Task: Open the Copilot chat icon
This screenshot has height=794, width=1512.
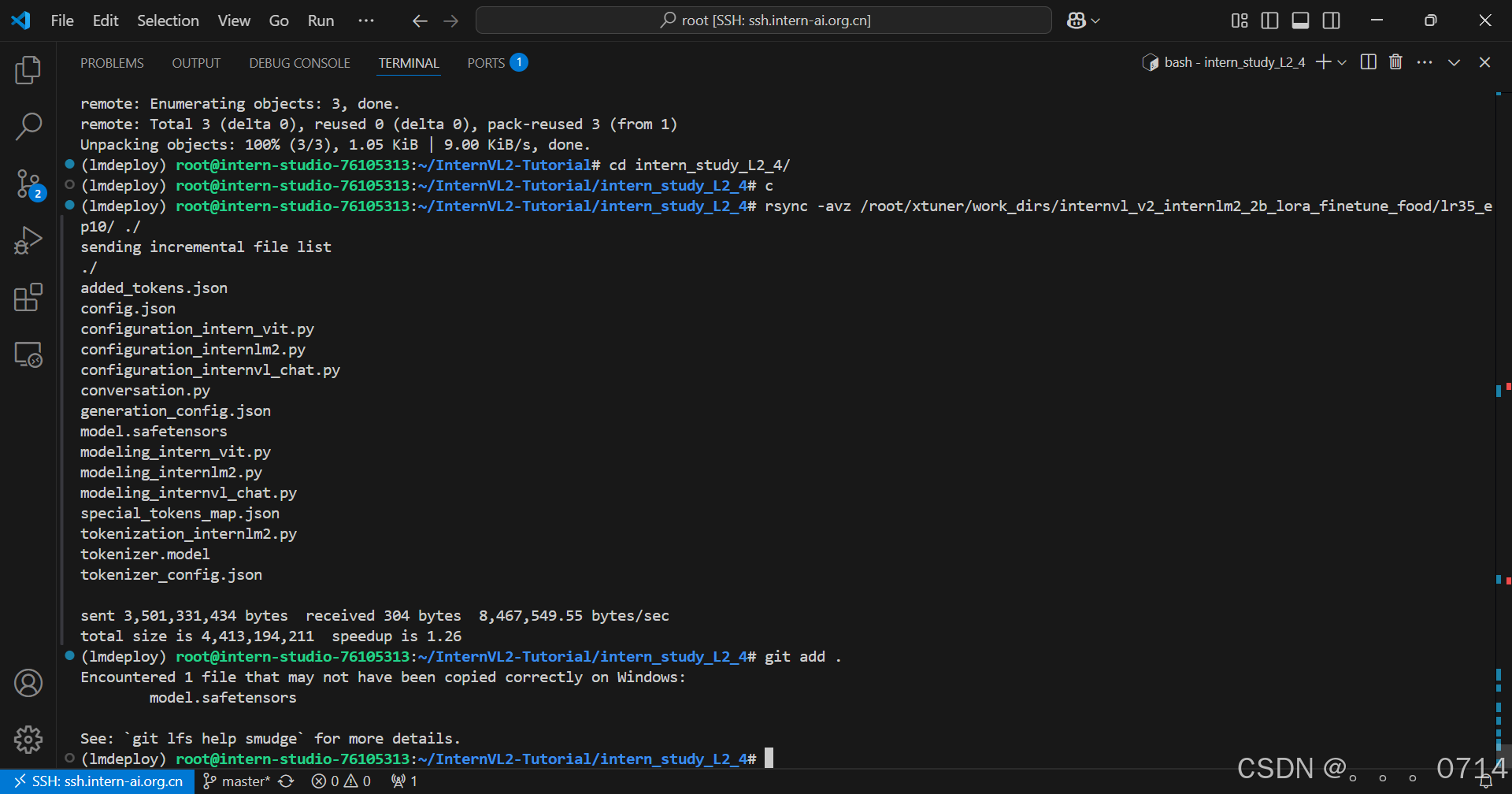Action: 1077,20
